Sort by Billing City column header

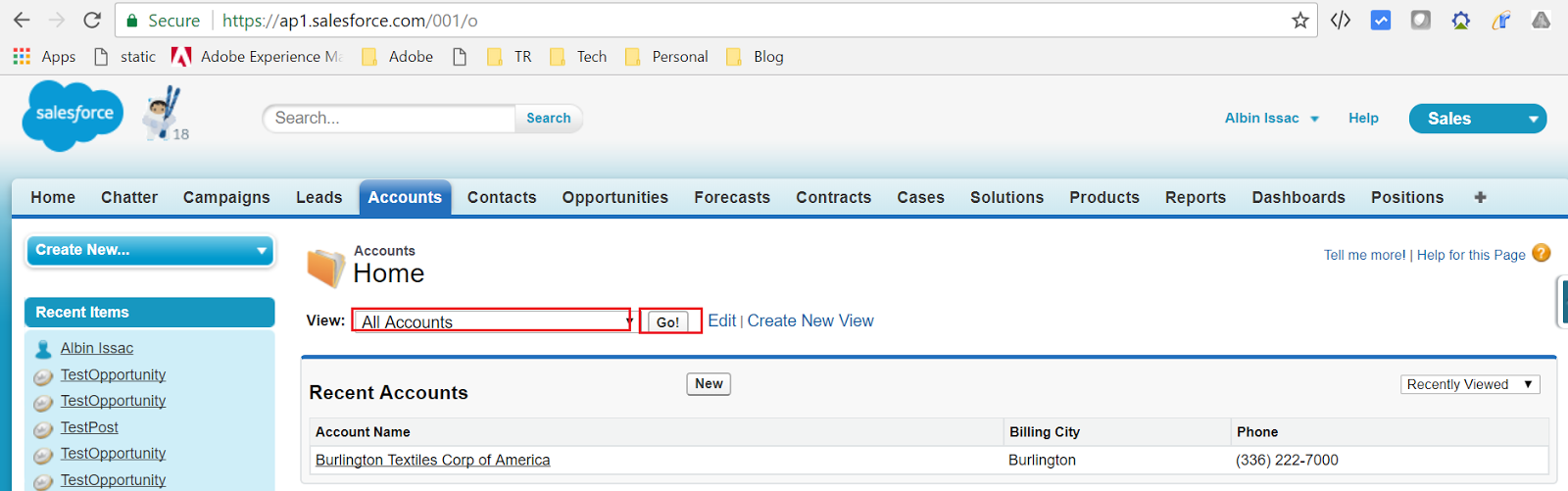[x=1045, y=431]
